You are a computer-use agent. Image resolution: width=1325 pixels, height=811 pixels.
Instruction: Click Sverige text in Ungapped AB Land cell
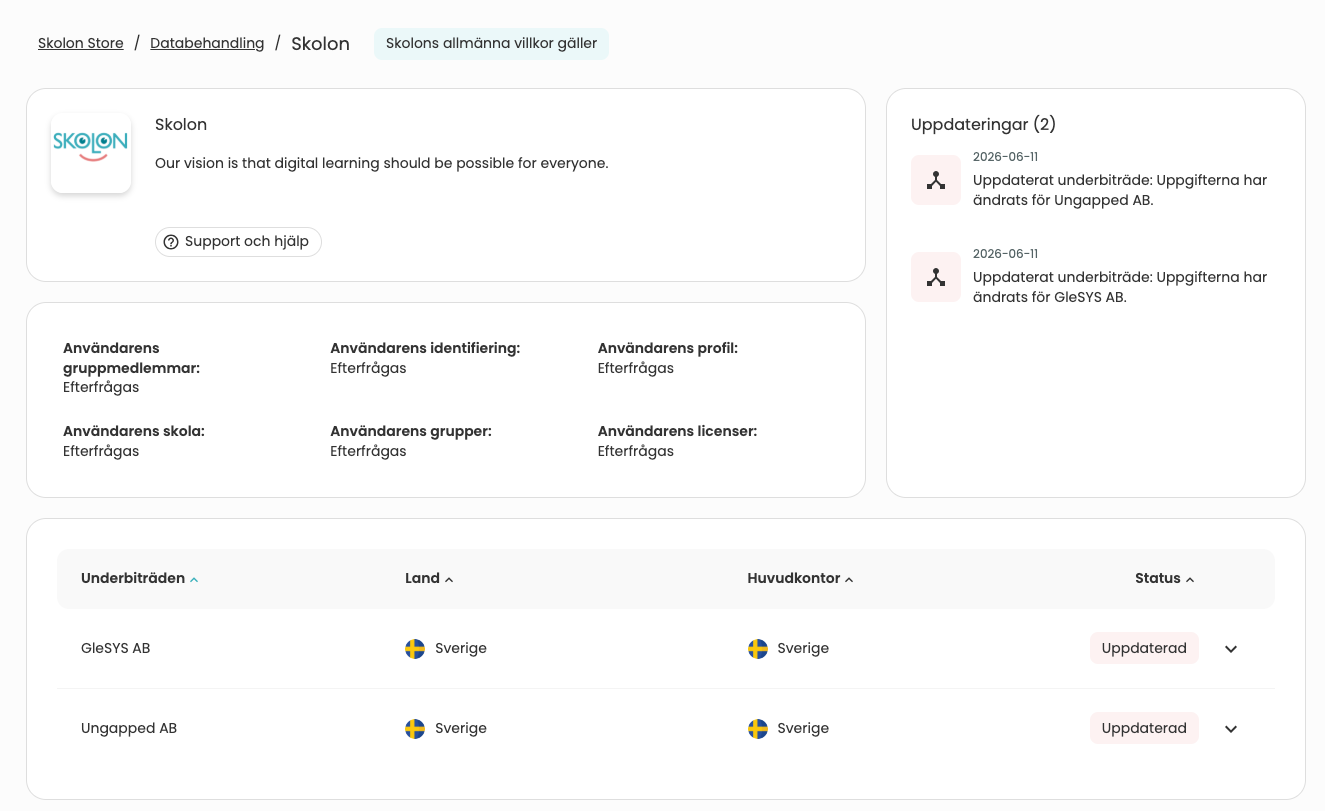[x=461, y=728]
